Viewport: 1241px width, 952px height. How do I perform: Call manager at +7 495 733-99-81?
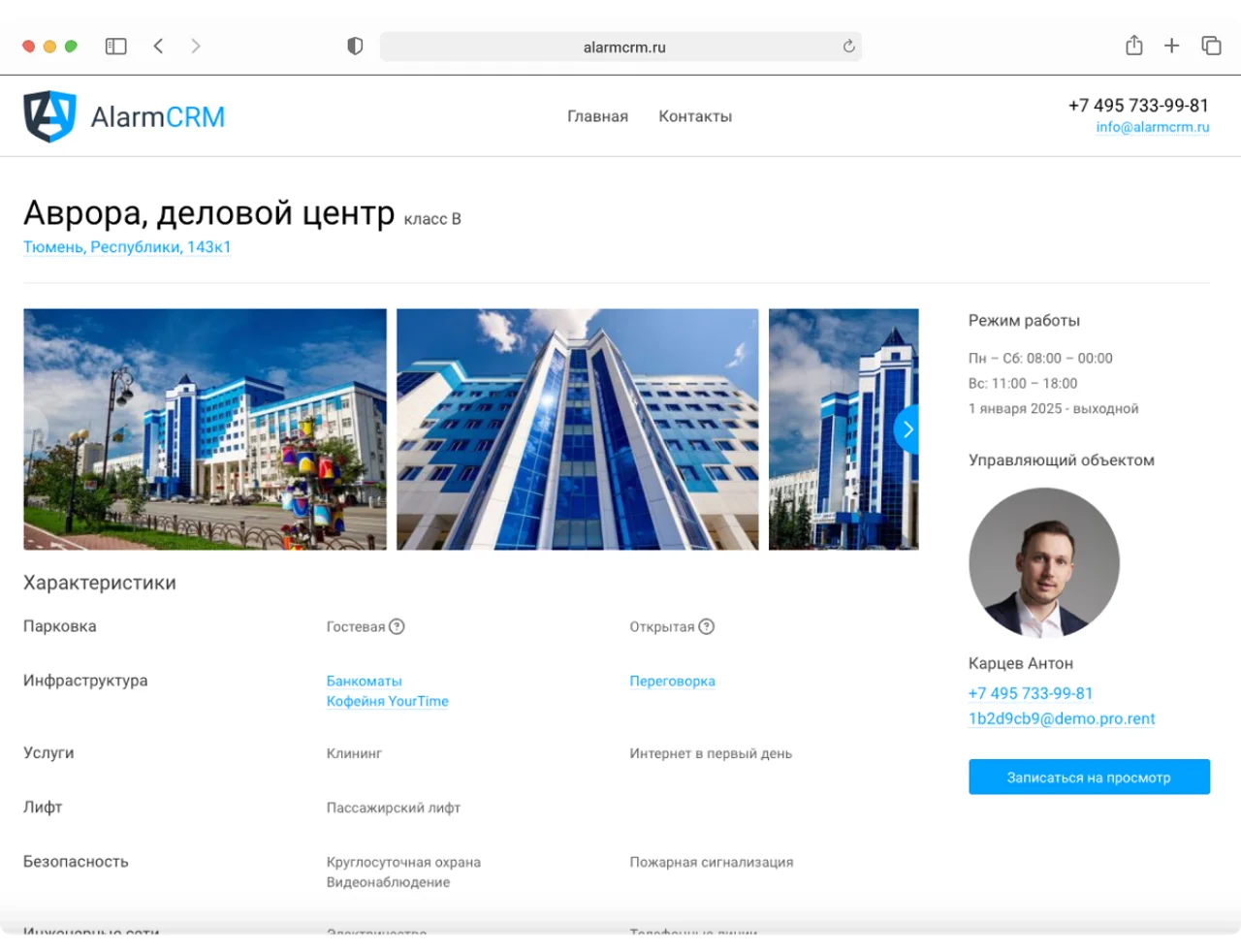1031,693
